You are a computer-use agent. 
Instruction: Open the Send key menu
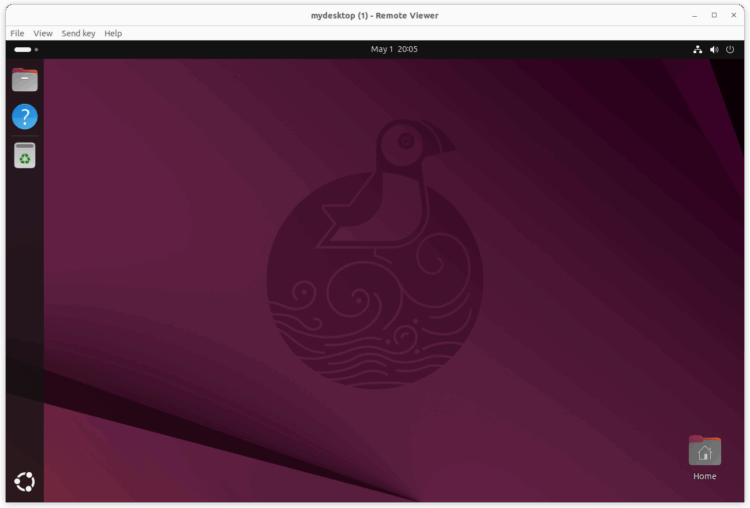[x=78, y=33]
